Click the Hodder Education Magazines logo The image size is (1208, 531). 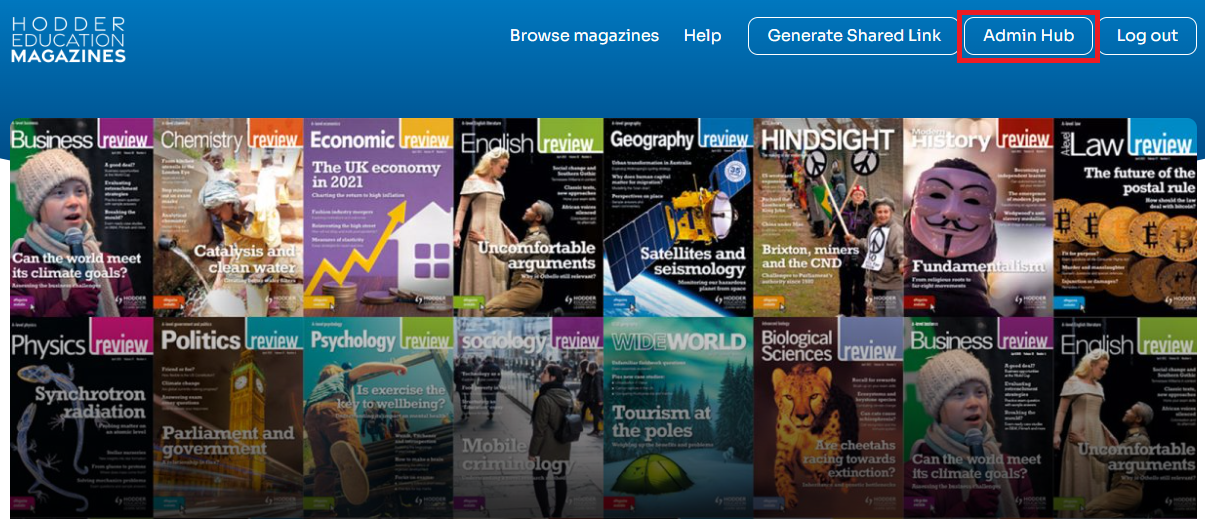click(x=68, y=39)
